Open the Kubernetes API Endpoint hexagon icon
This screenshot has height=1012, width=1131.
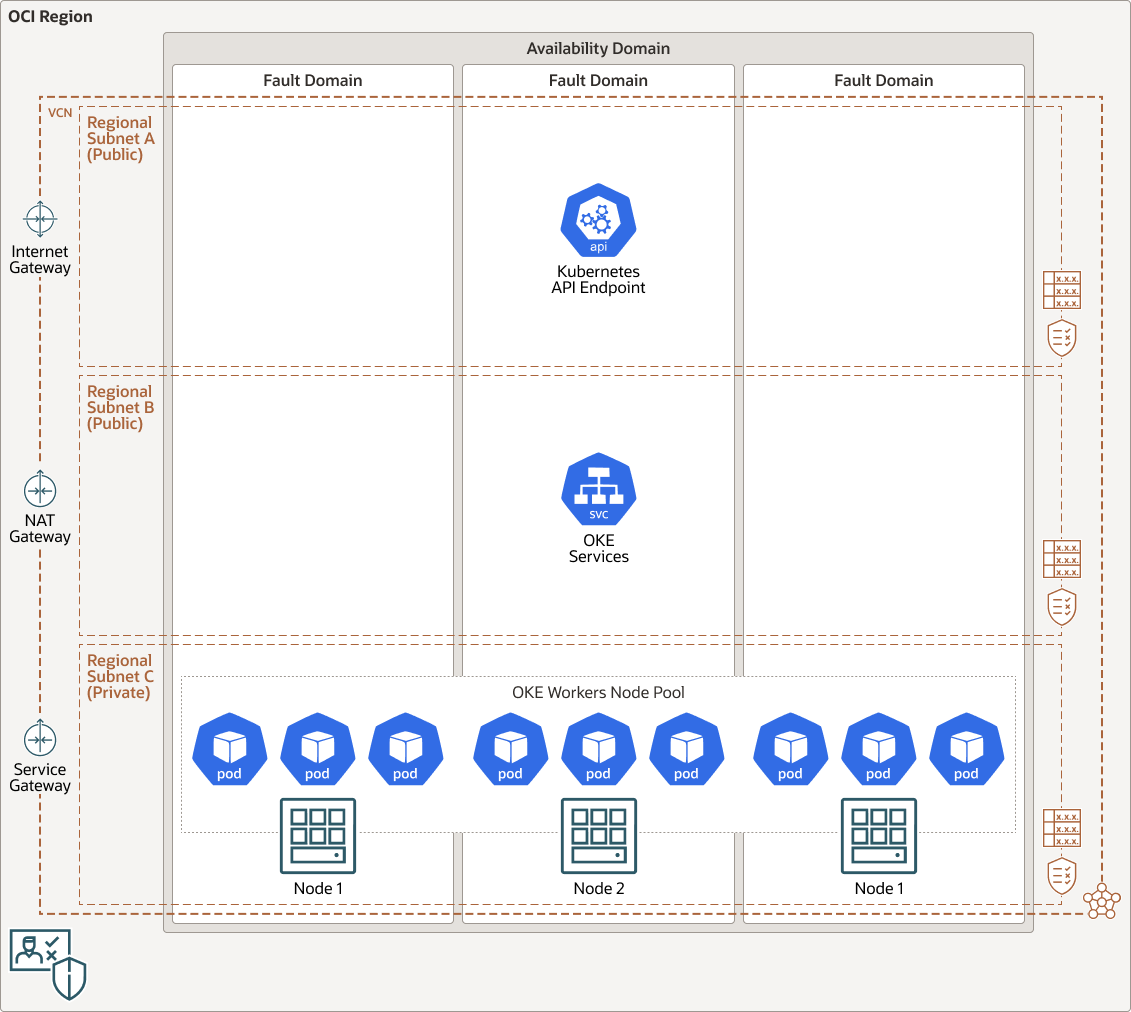pos(597,220)
